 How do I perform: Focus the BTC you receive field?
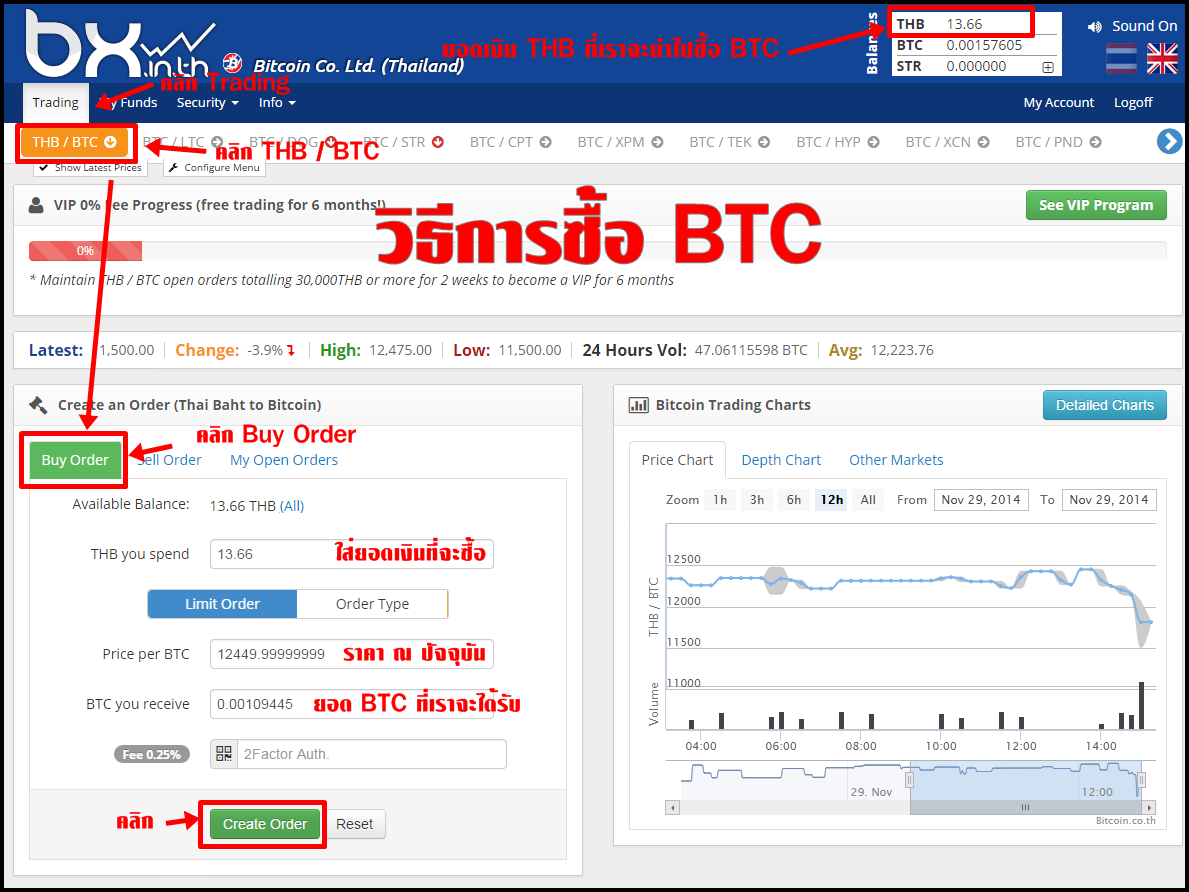click(x=352, y=704)
